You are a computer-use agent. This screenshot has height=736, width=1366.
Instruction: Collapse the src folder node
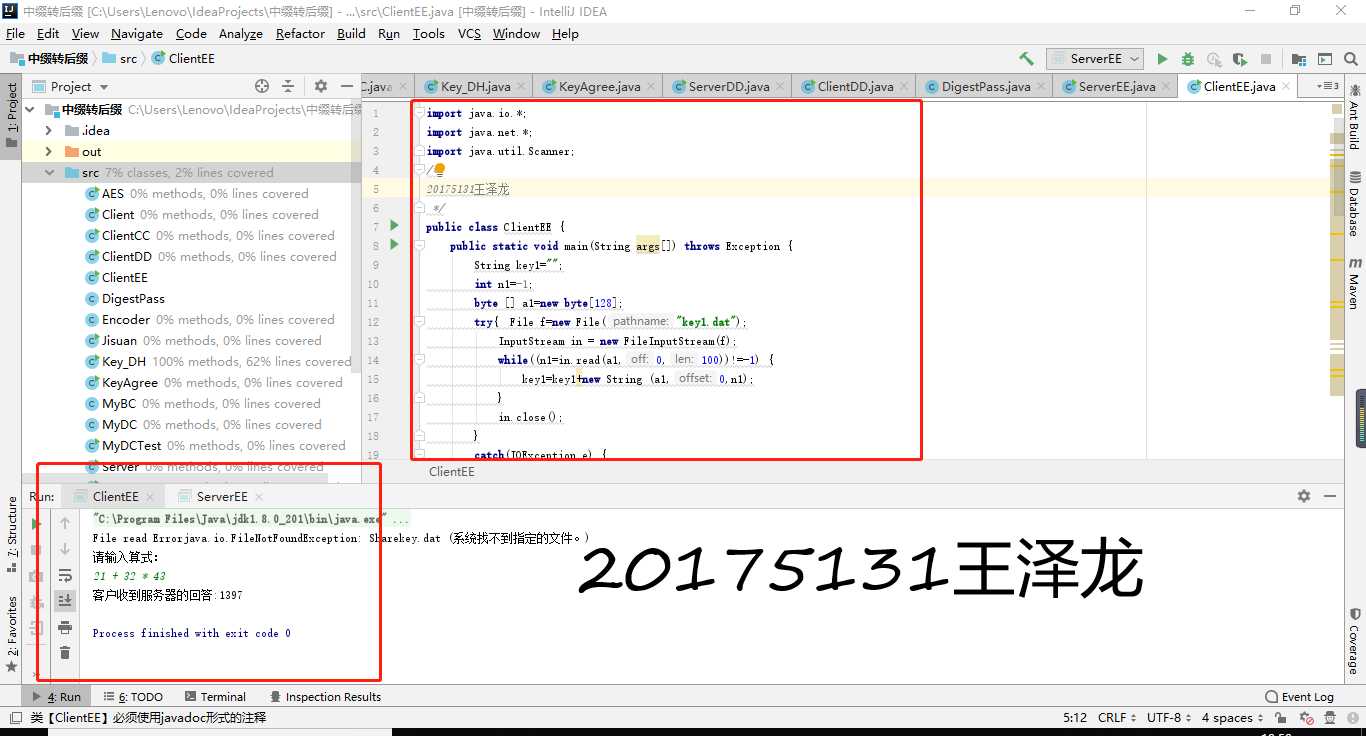click(48, 173)
